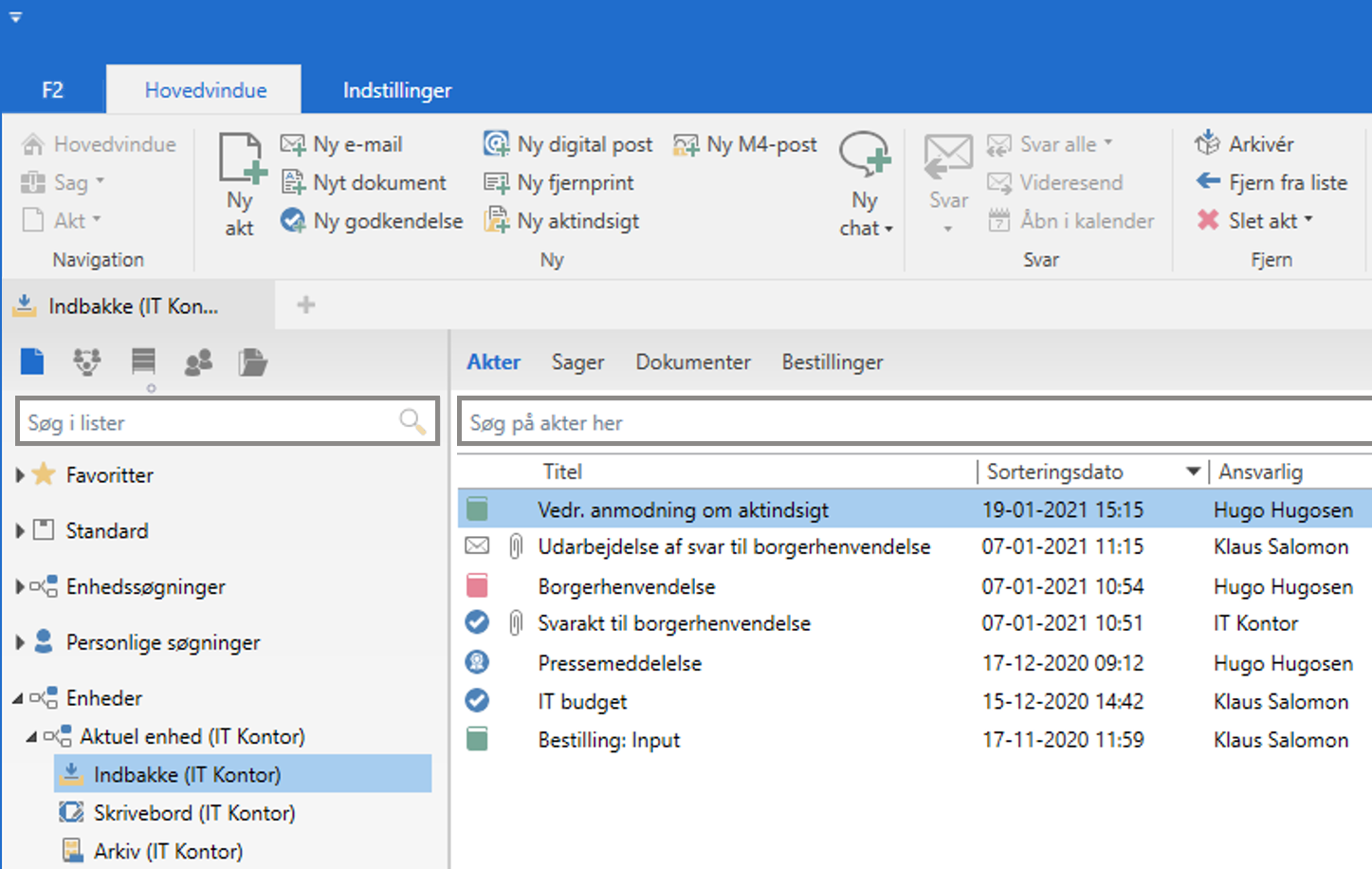Select the Hovedvindue ribbon tab
The image size is (1372, 869).
pos(205,90)
